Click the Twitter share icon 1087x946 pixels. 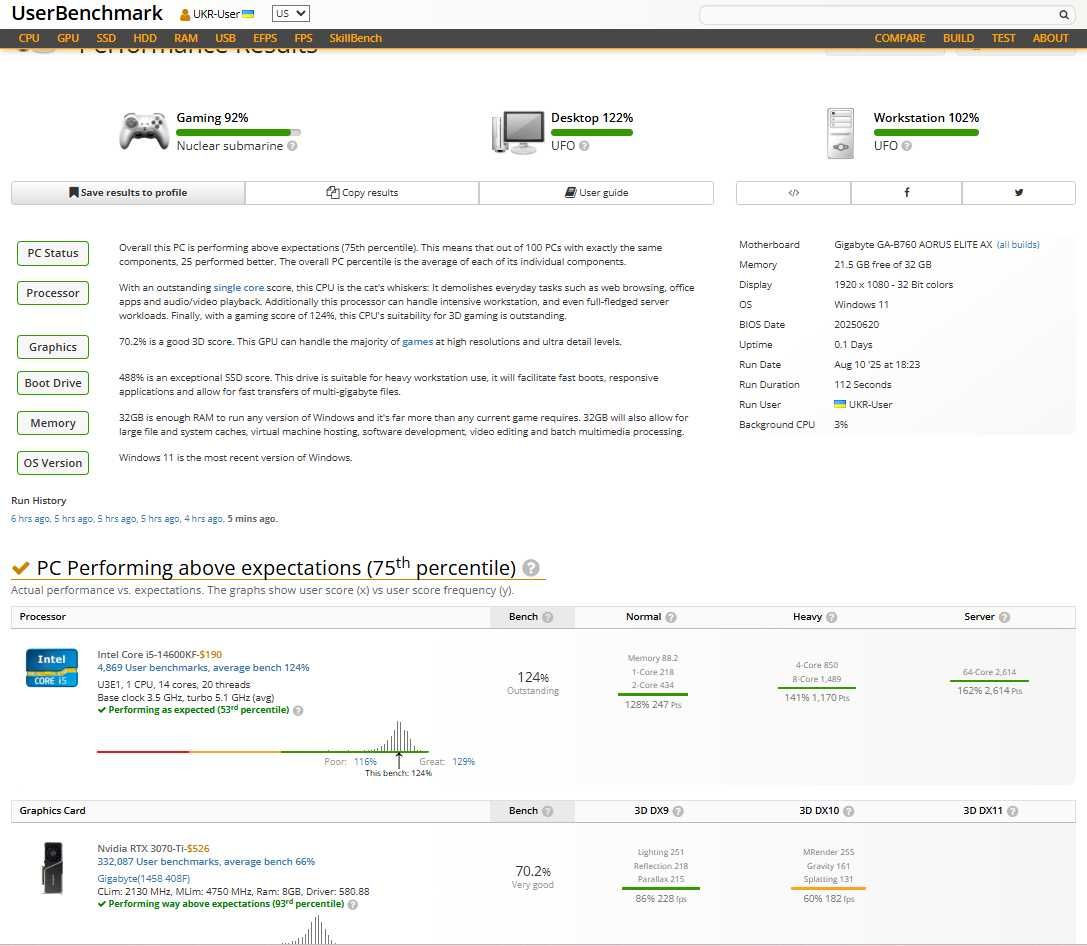pyautogui.click(x=1018, y=193)
